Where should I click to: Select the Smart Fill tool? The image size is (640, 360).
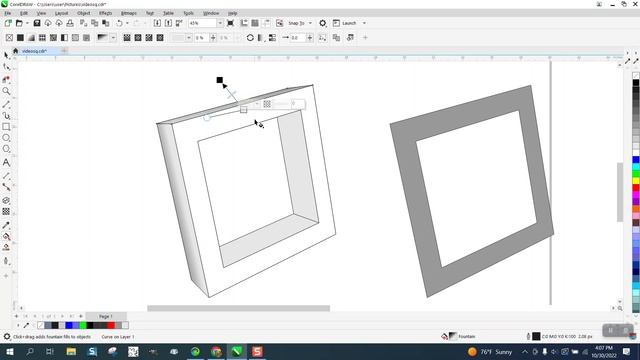pyautogui.click(x=6, y=247)
